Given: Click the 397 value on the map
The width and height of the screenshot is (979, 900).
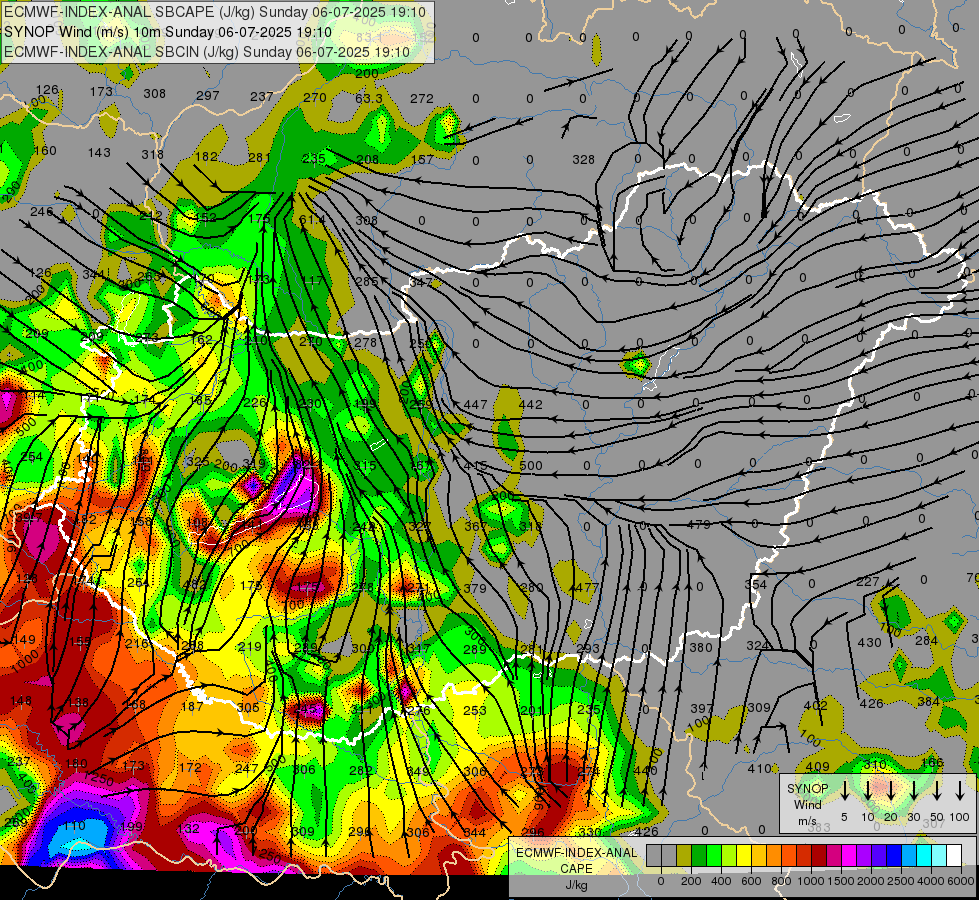Looking at the screenshot, I should coord(702,709).
